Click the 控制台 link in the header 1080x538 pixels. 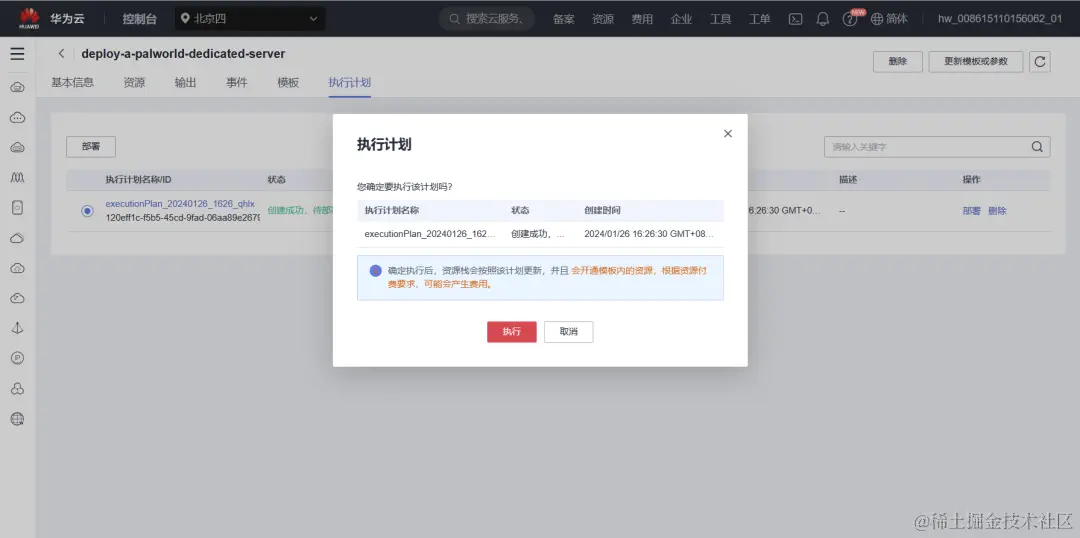tap(139, 19)
